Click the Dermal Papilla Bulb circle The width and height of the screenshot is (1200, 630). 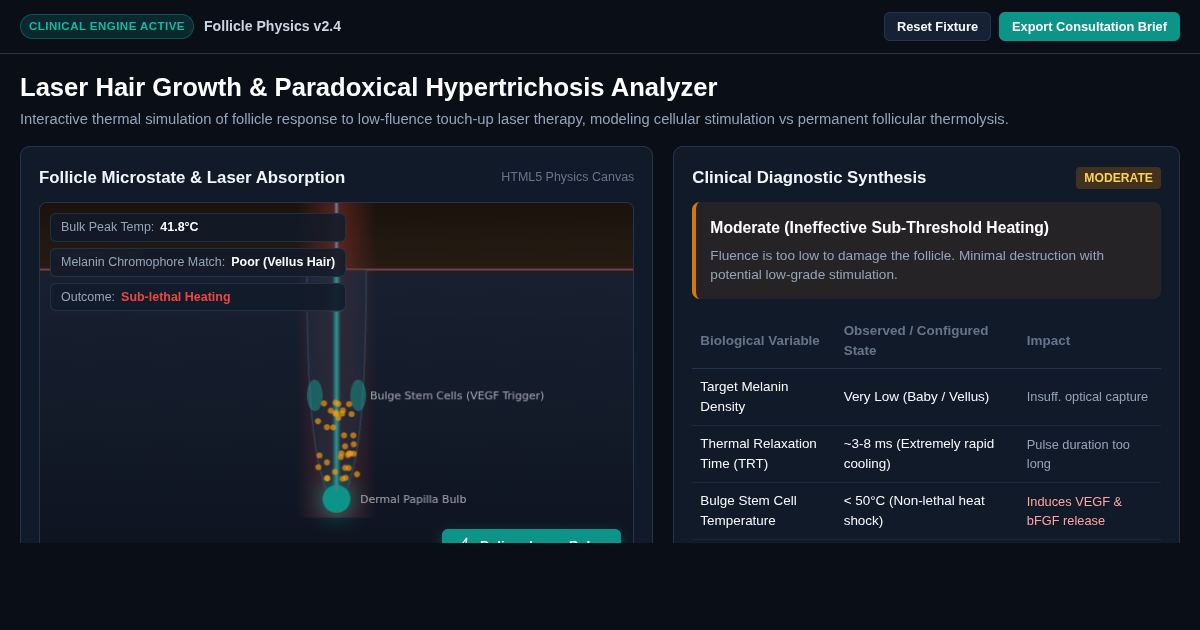(x=336, y=499)
